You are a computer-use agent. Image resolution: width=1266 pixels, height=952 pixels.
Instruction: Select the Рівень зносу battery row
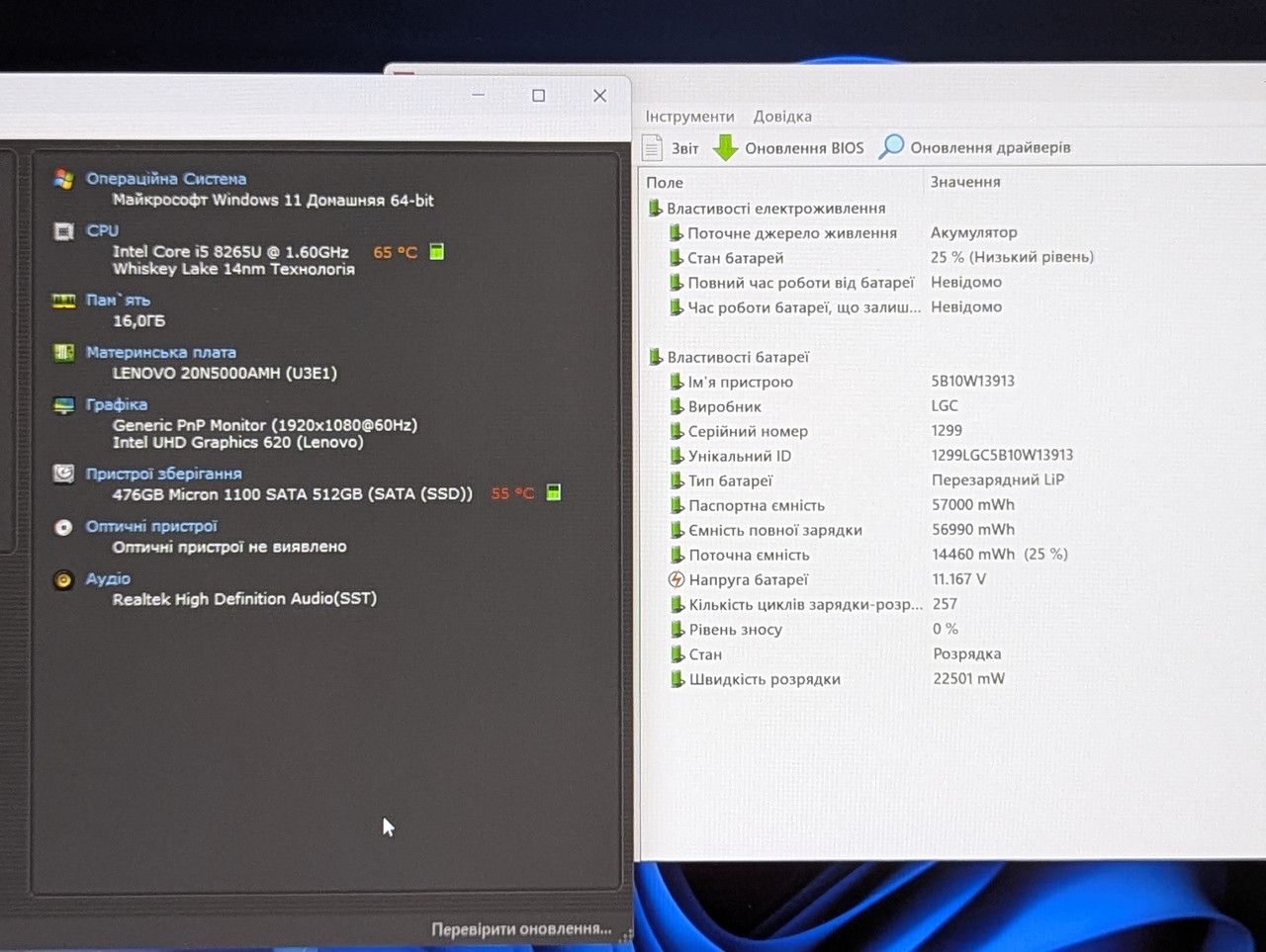tap(736, 630)
